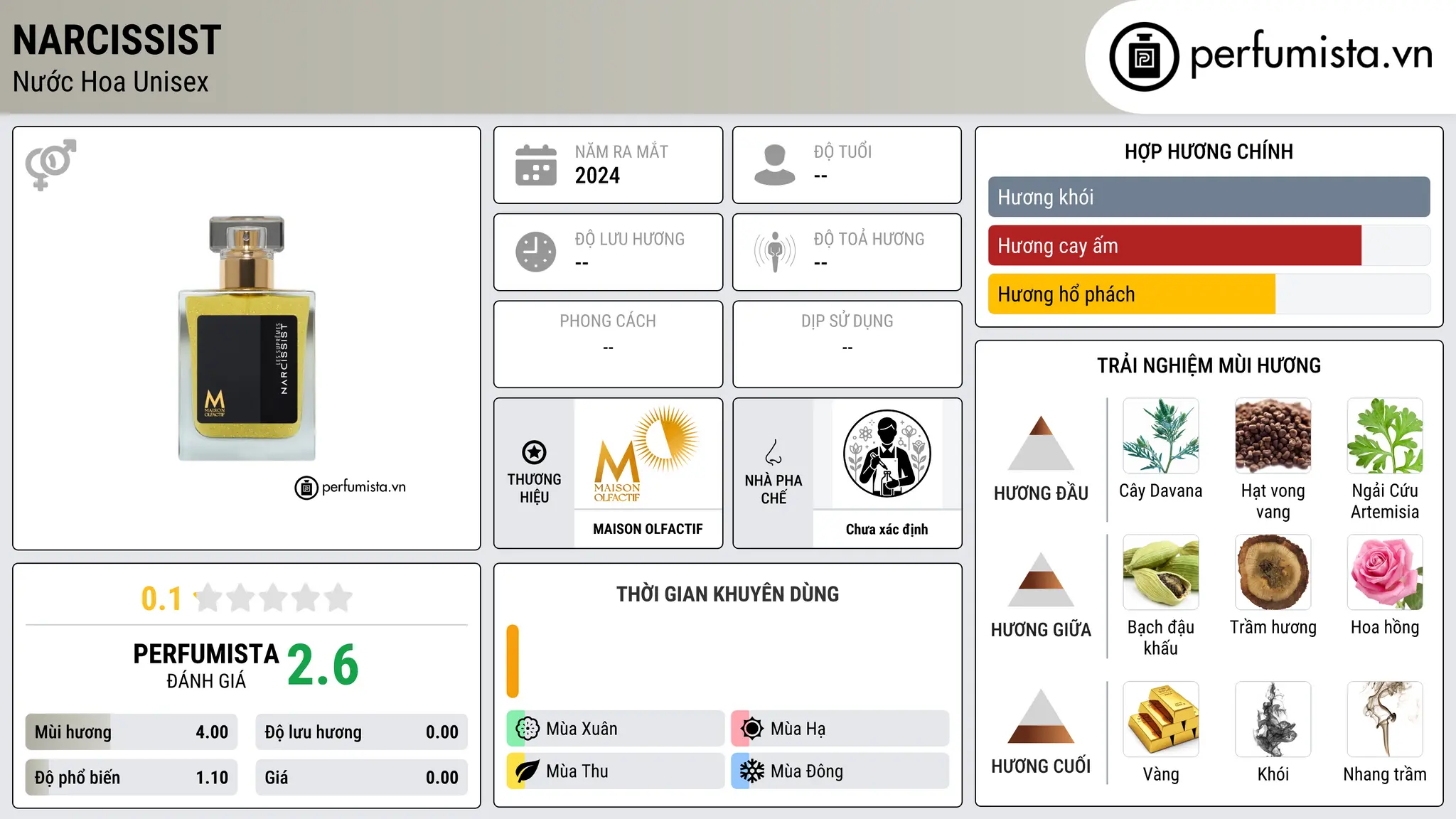Click the nose icon above Nhà Pha Chế
This screenshot has height=819, width=1456.
click(x=773, y=451)
